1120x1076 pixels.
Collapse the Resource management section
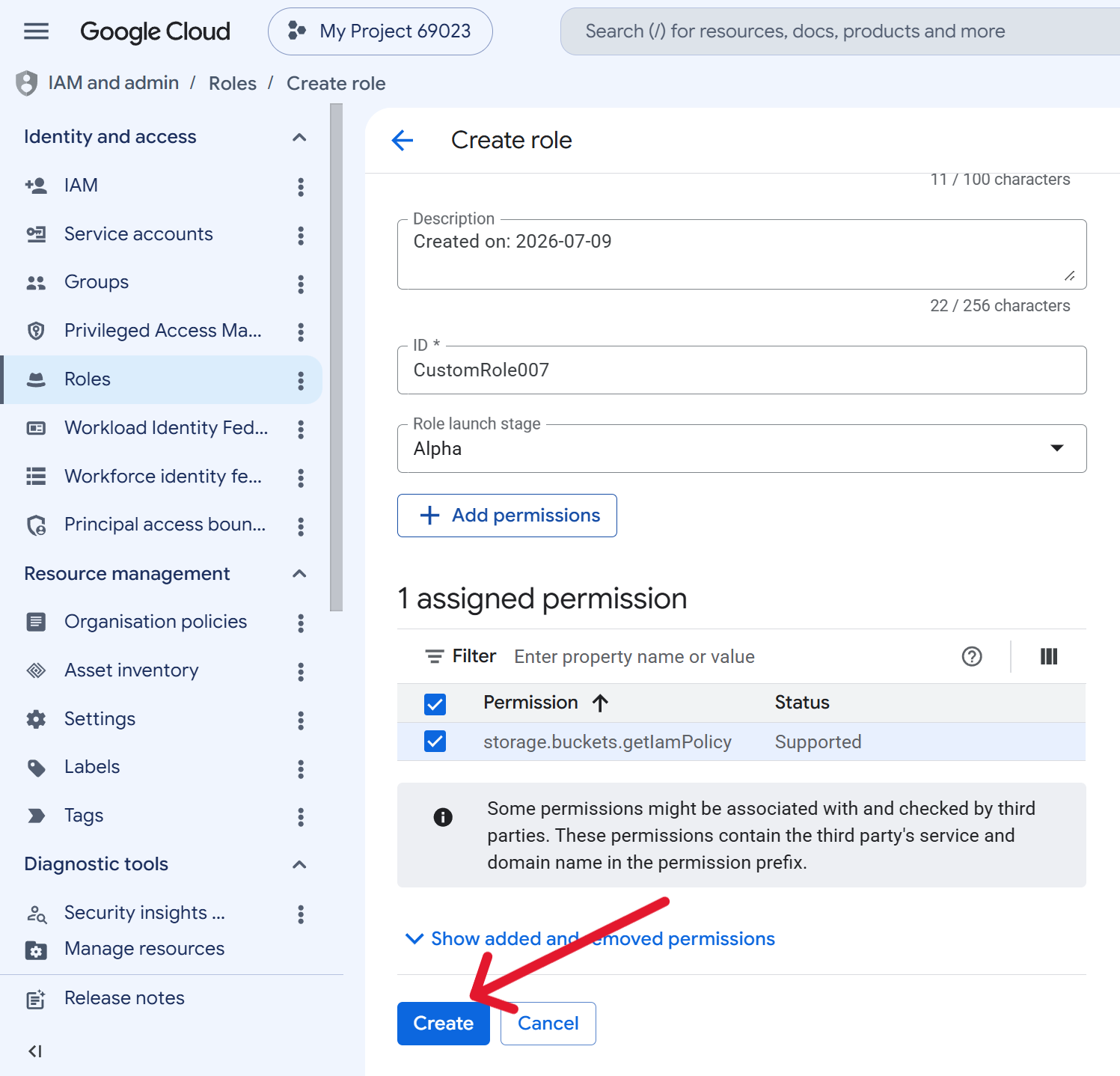click(x=299, y=574)
